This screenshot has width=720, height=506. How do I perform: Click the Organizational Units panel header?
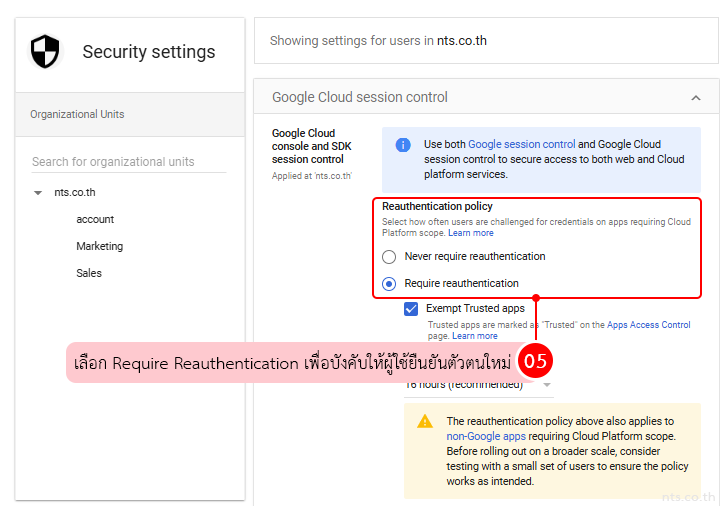pos(78,115)
